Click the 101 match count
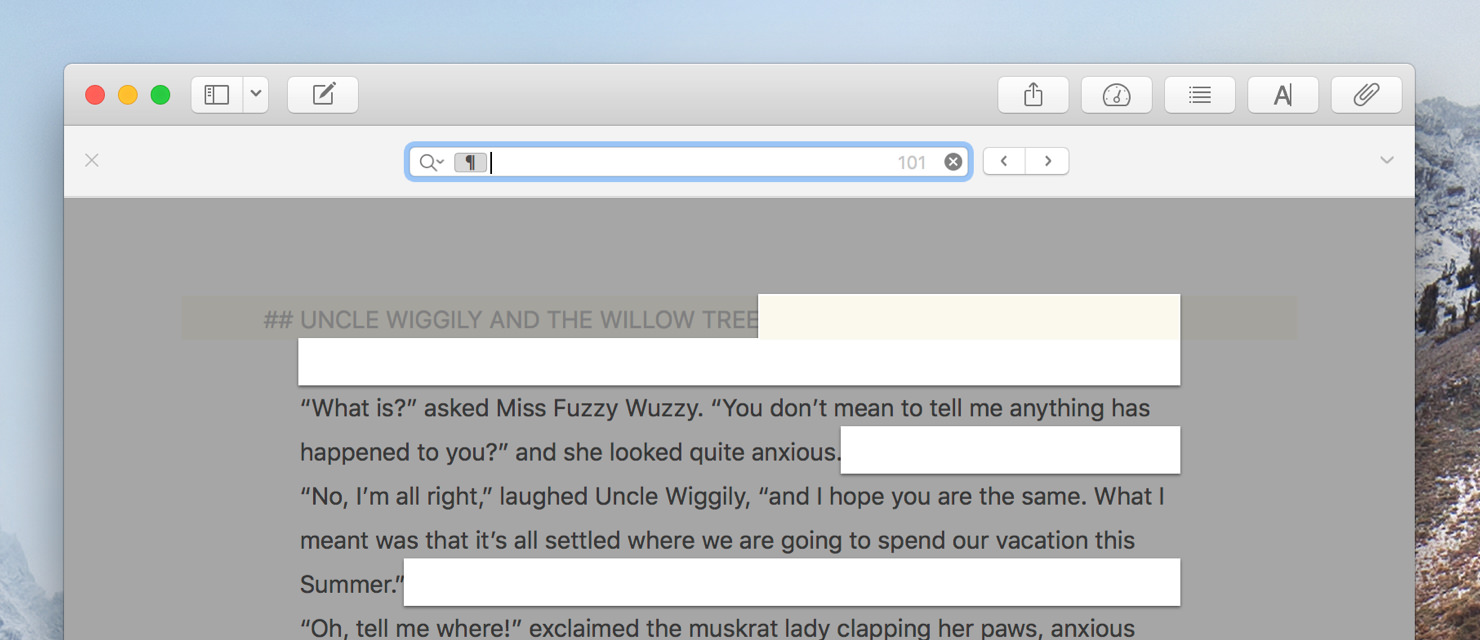The image size is (1480, 640). 912,162
